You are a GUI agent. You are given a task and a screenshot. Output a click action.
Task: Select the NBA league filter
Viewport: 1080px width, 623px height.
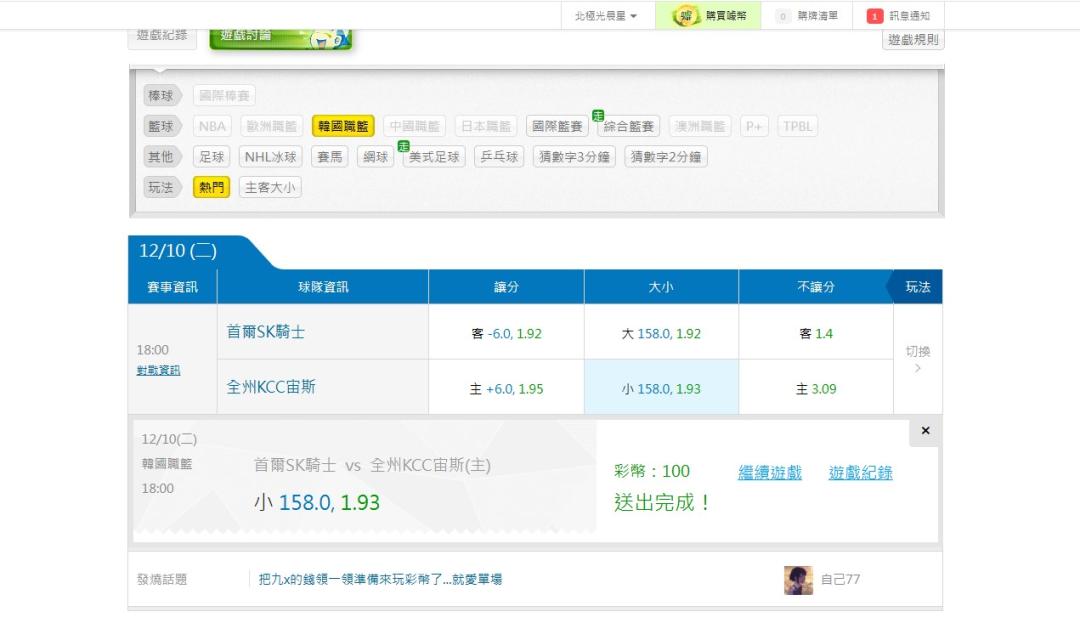pos(212,126)
